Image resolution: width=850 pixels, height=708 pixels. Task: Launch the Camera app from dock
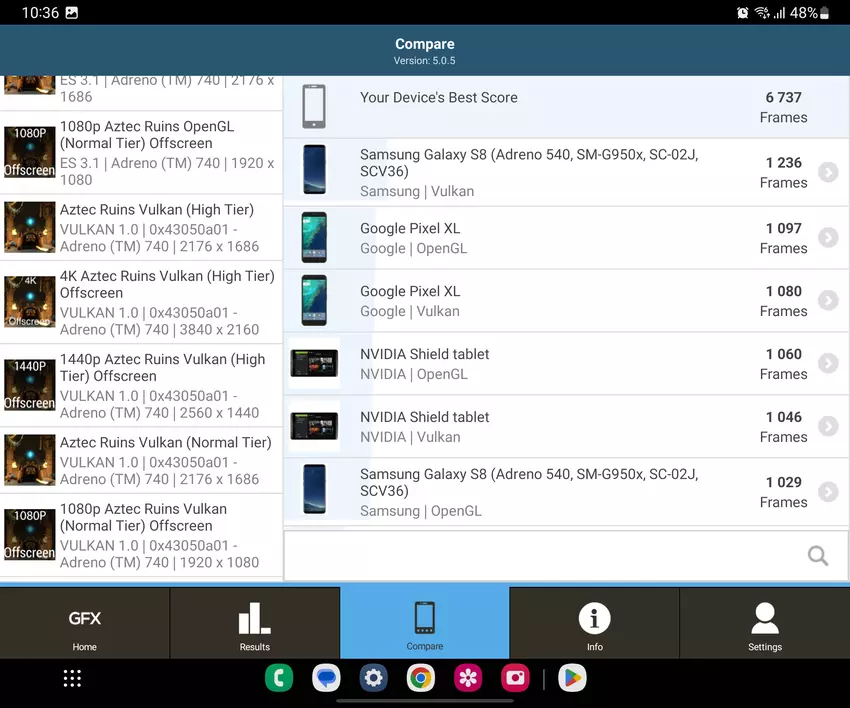pos(516,679)
